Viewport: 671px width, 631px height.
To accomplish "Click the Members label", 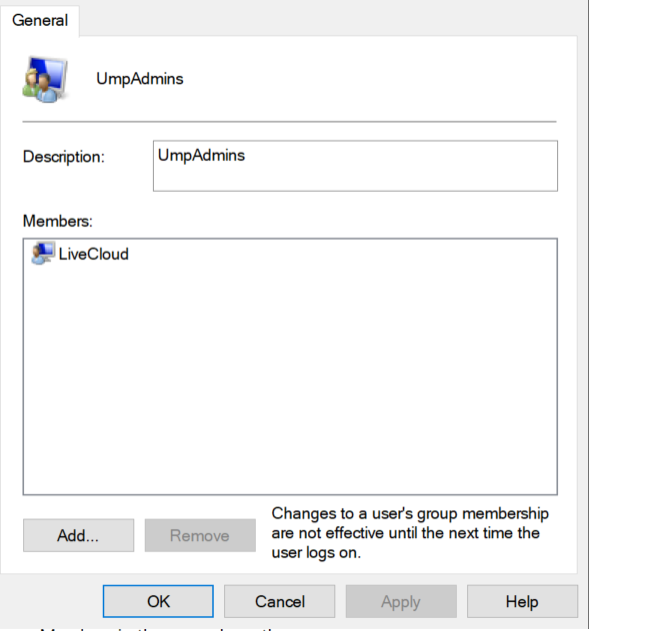I will [x=56, y=219].
